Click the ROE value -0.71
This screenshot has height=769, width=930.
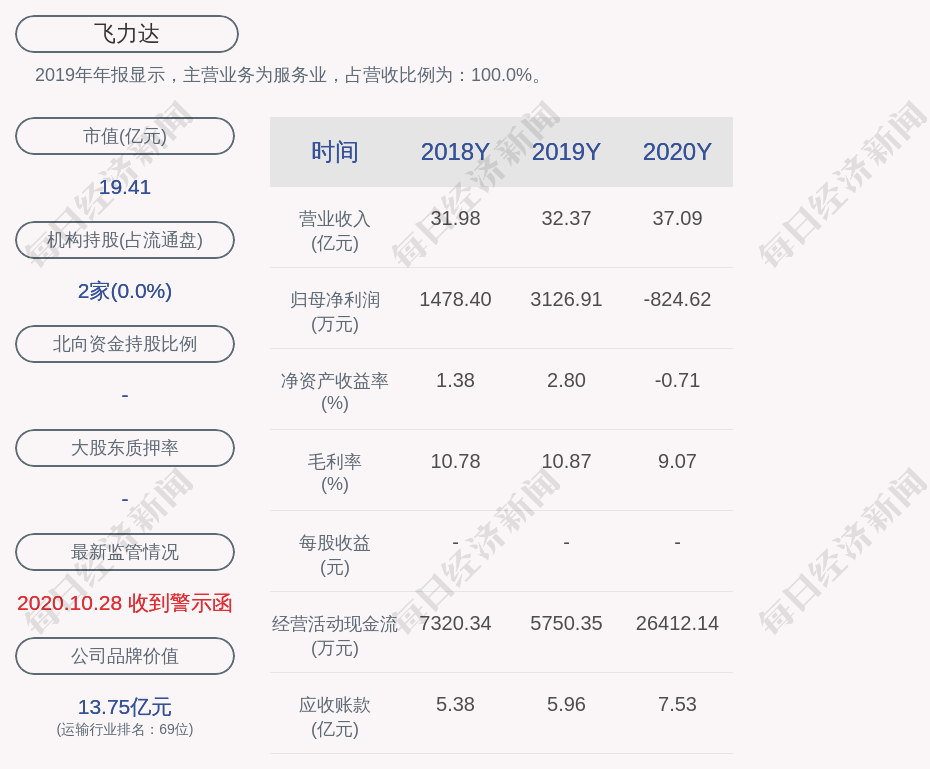677,380
